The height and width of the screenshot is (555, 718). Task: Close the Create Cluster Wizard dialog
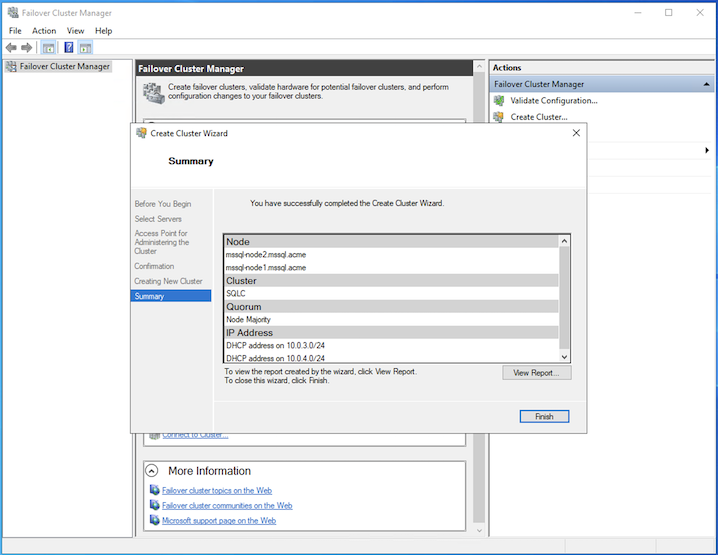click(x=576, y=133)
